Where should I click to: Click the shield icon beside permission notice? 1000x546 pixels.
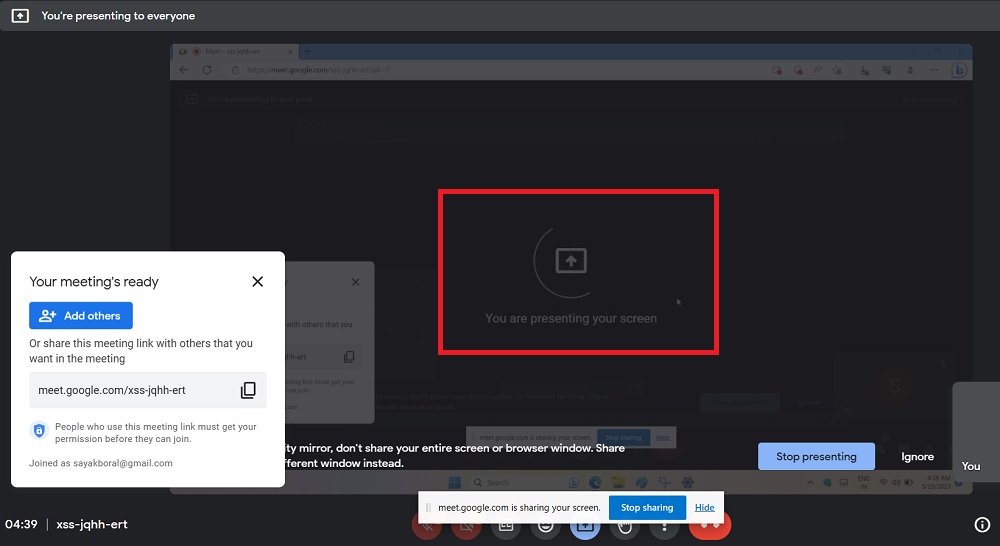coord(39,431)
